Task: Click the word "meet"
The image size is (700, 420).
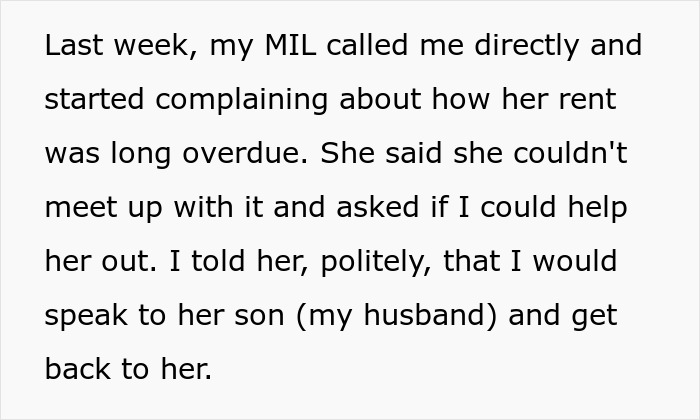Action: (x=81, y=208)
